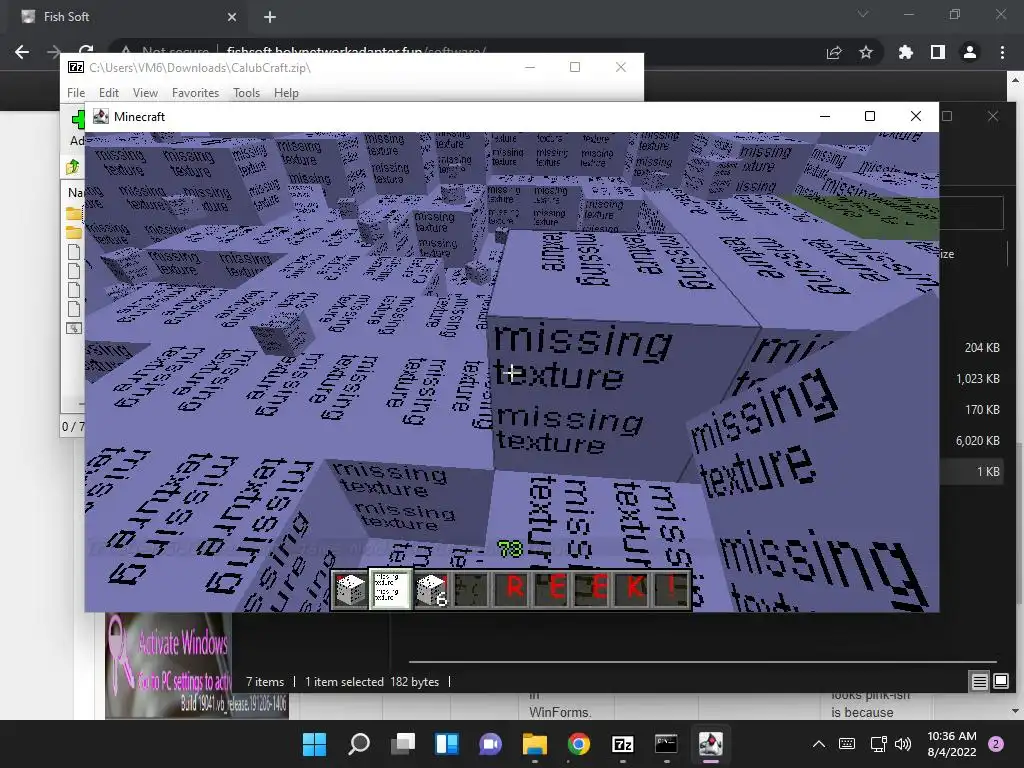The width and height of the screenshot is (1024, 768).
Task: Switch Explorer to details view
Action: click(980, 682)
